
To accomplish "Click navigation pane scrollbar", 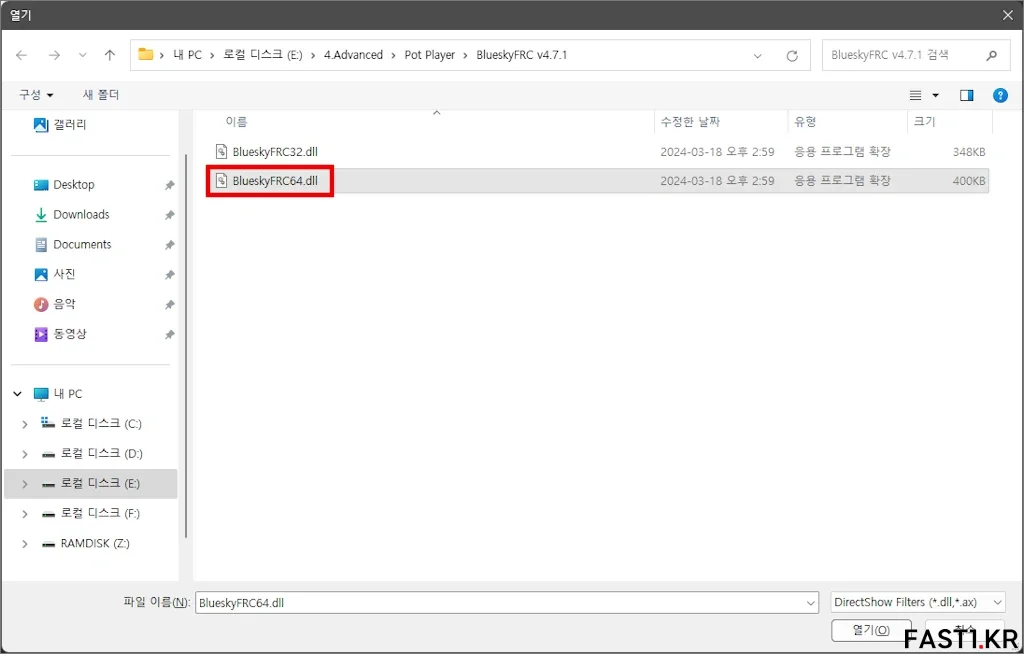I will click(186, 345).
